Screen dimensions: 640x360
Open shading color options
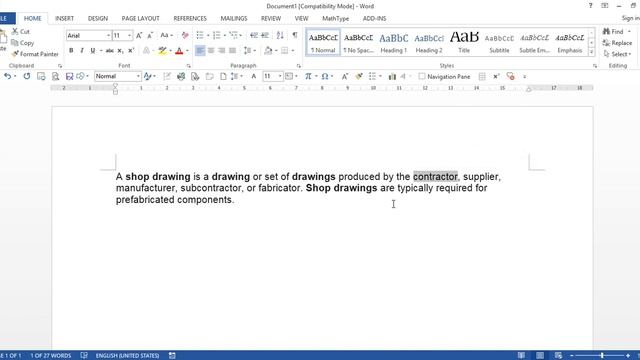coord(277,51)
